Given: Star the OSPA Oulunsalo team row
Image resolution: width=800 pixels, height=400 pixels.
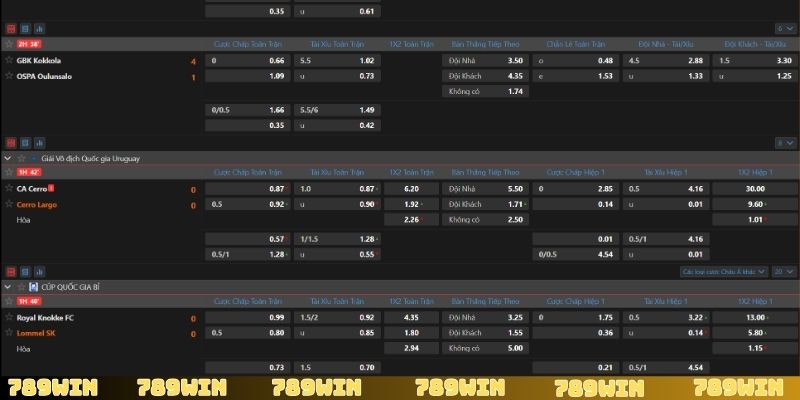Looking at the screenshot, I should 9,76.
